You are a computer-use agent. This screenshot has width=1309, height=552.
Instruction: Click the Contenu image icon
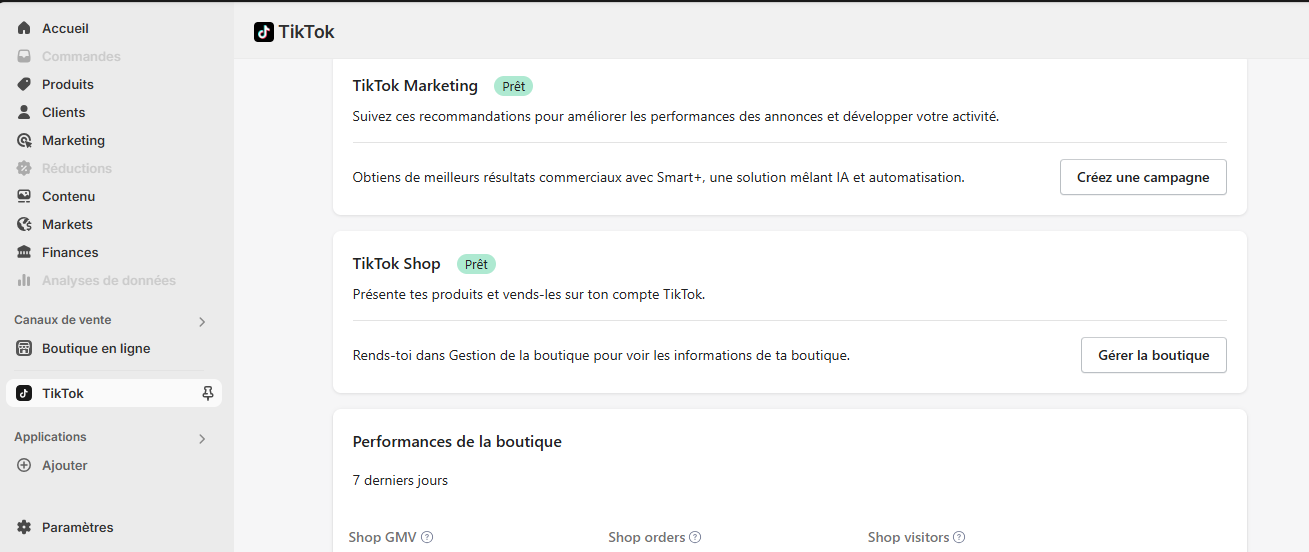[24, 197]
